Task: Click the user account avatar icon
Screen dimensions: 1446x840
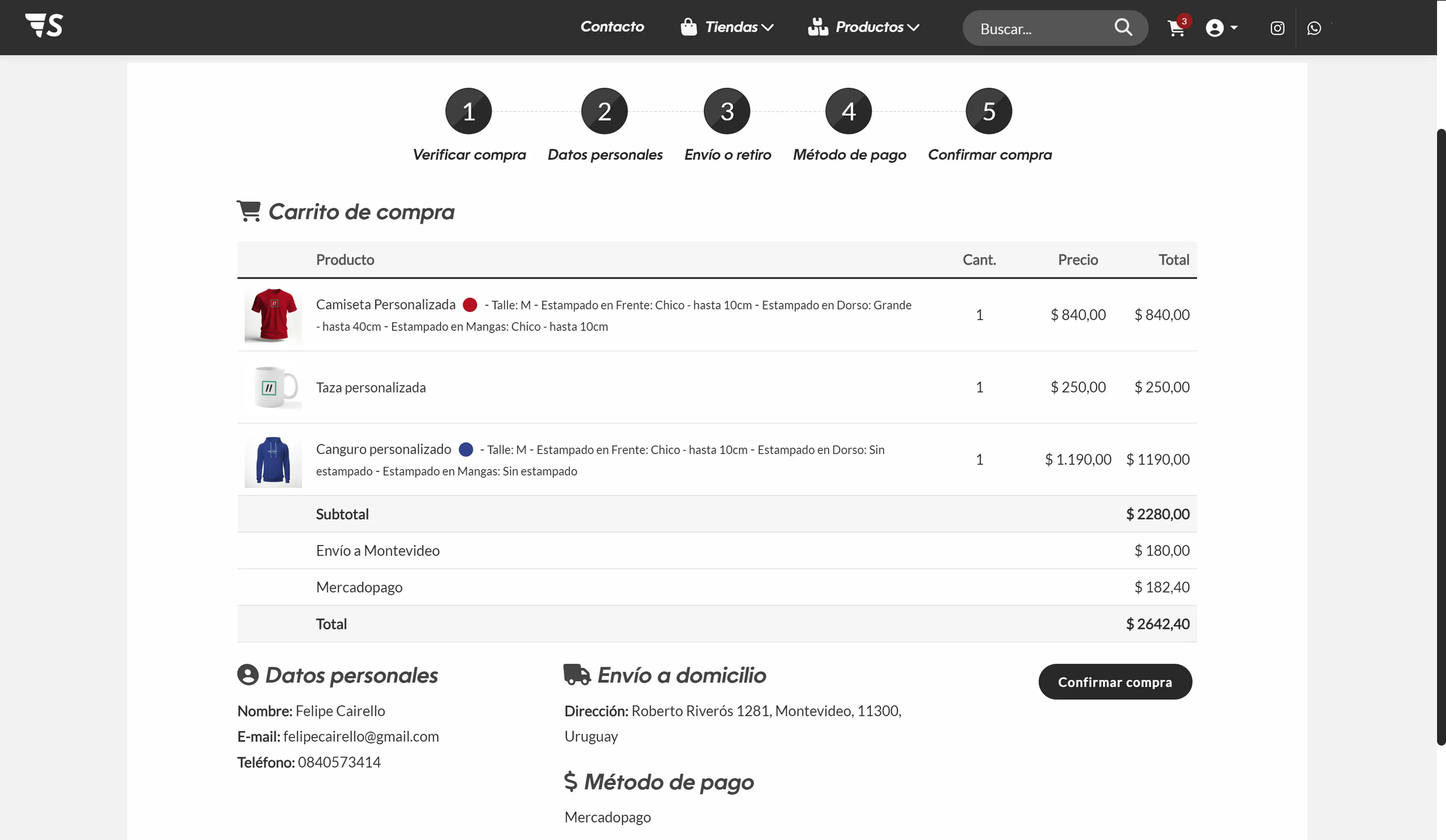Action: point(1214,28)
